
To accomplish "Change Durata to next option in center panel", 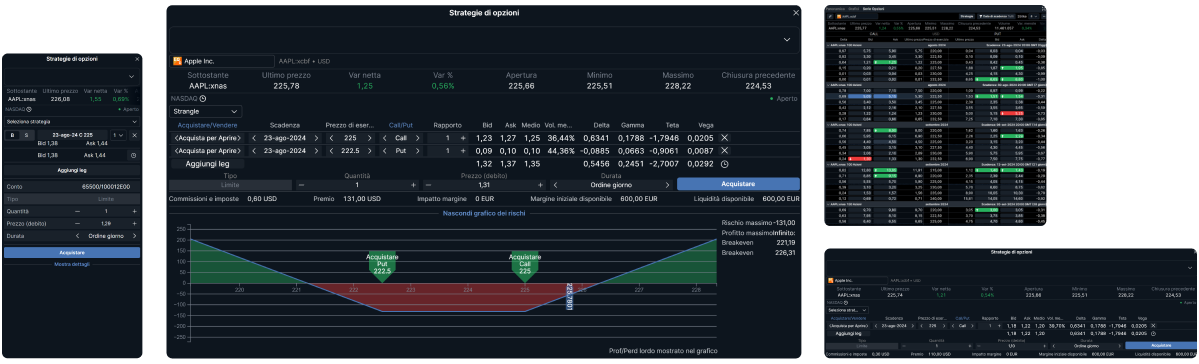I will coord(668,184).
